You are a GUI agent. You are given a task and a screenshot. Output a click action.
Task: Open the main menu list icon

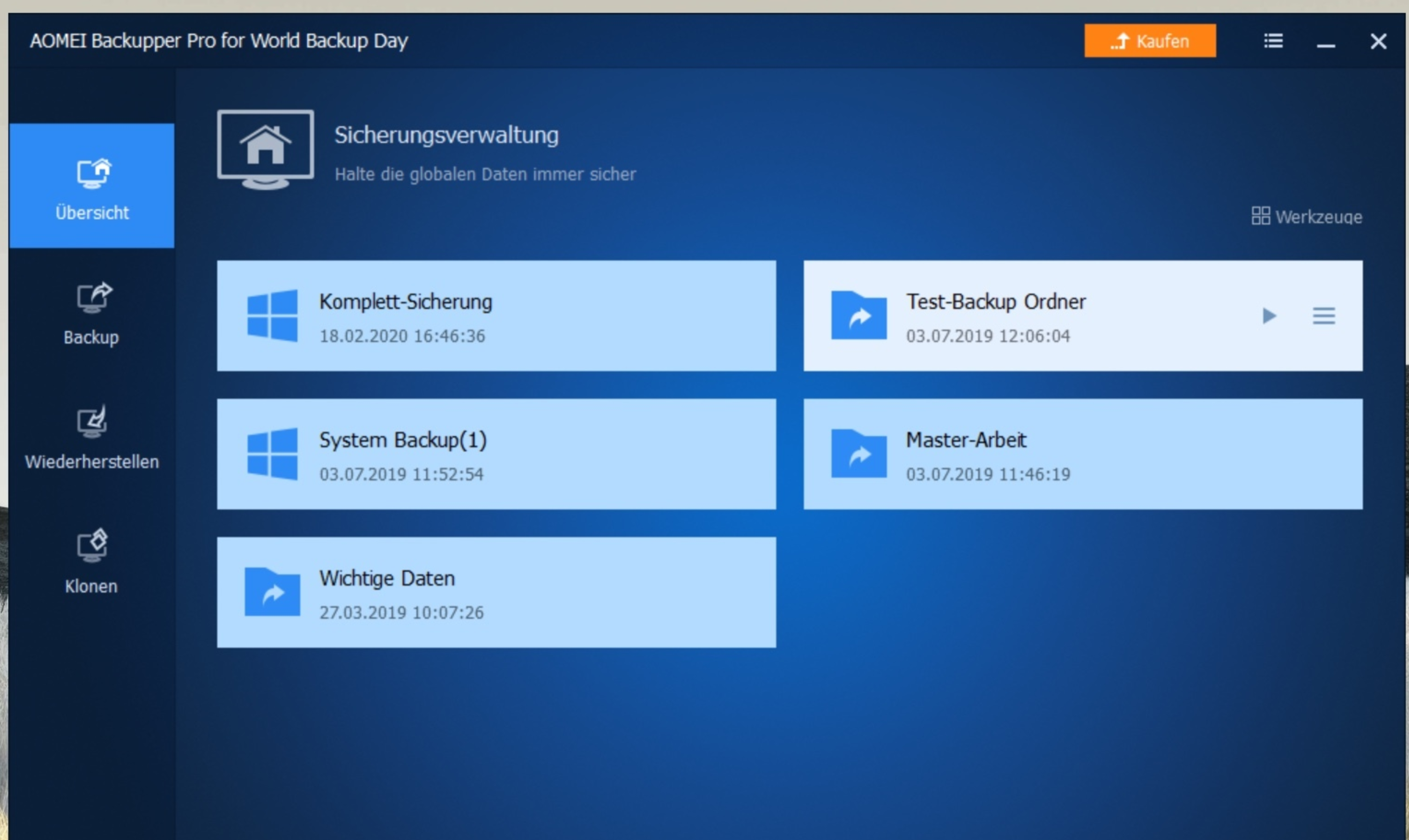tap(1273, 41)
